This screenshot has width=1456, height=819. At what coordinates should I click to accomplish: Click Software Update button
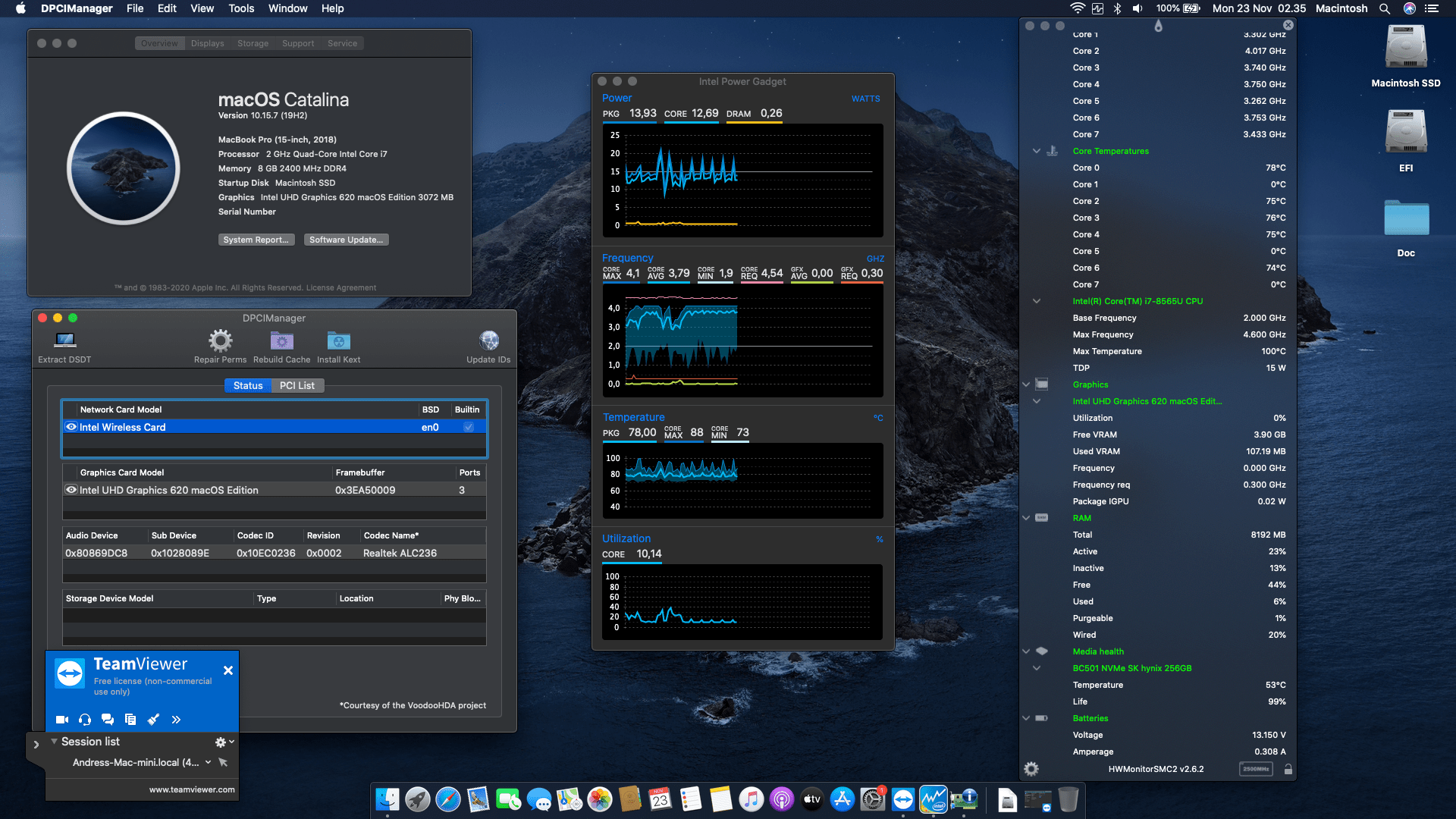point(347,240)
